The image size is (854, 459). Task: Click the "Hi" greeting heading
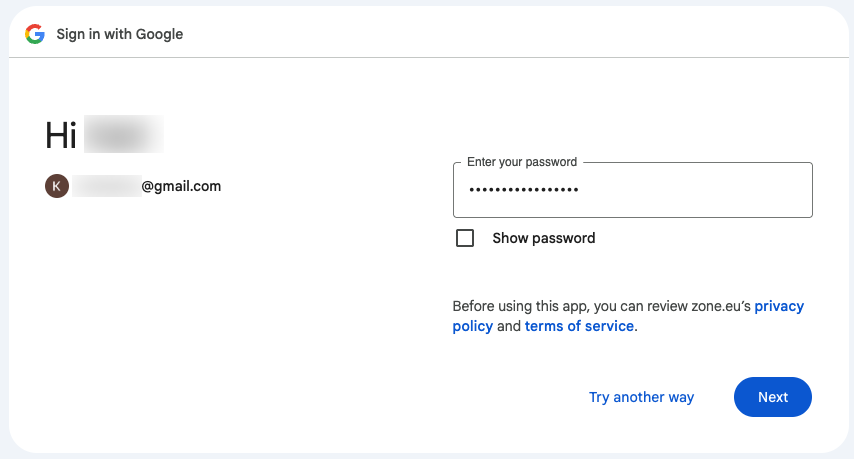[61, 135]
